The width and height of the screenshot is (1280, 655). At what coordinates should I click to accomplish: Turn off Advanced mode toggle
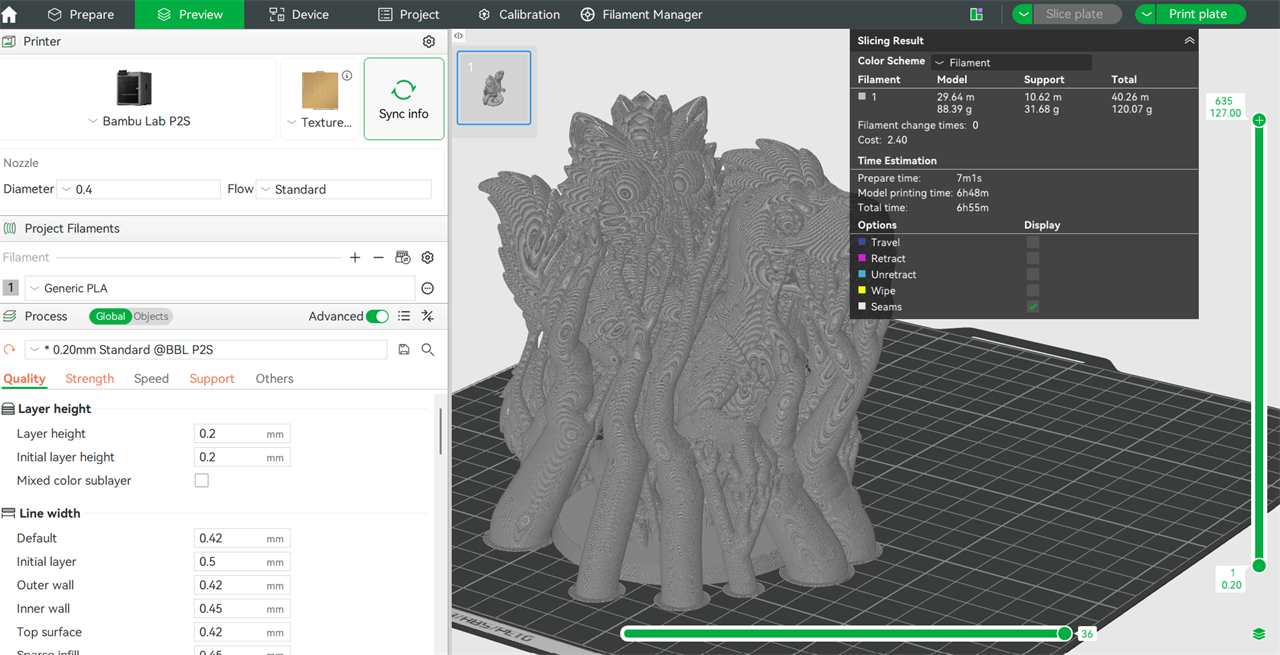pos(377,316)
